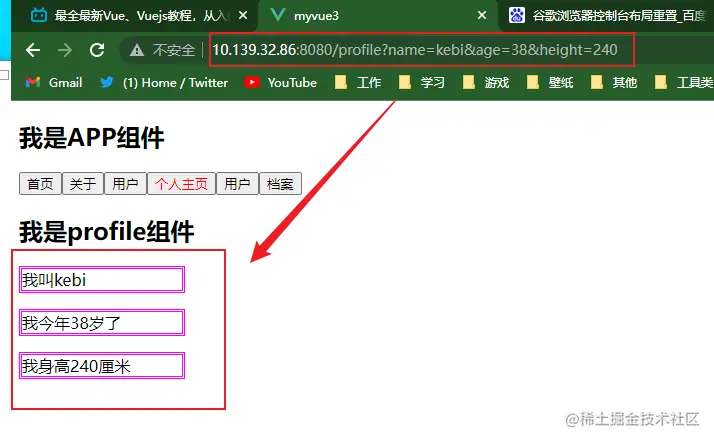Click the 档案 button
This screenshot has height=442, width=714.
pyautogui.click(x=280, y=183)
